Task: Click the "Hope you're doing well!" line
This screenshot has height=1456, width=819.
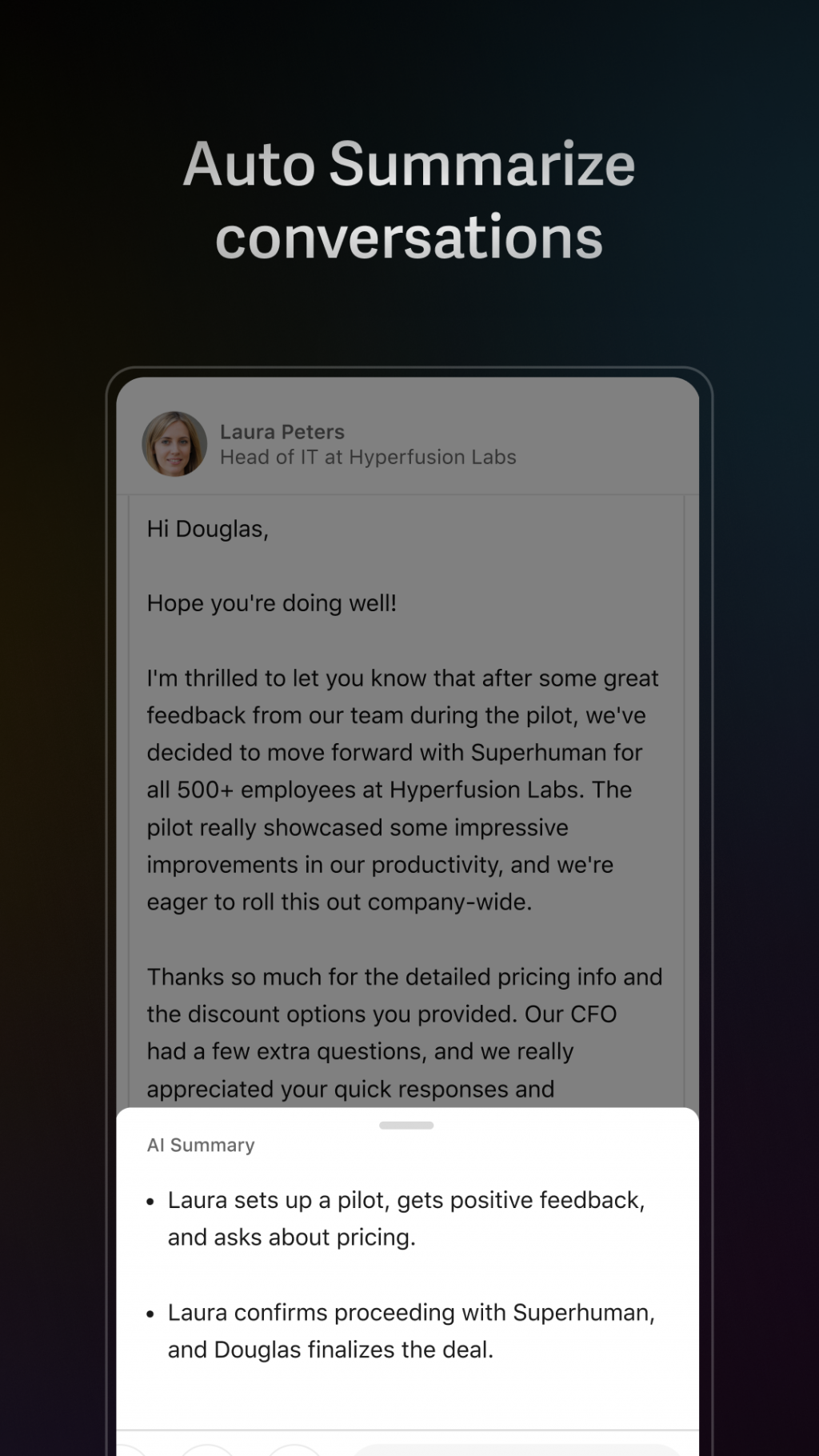Action: pos(272,604)
